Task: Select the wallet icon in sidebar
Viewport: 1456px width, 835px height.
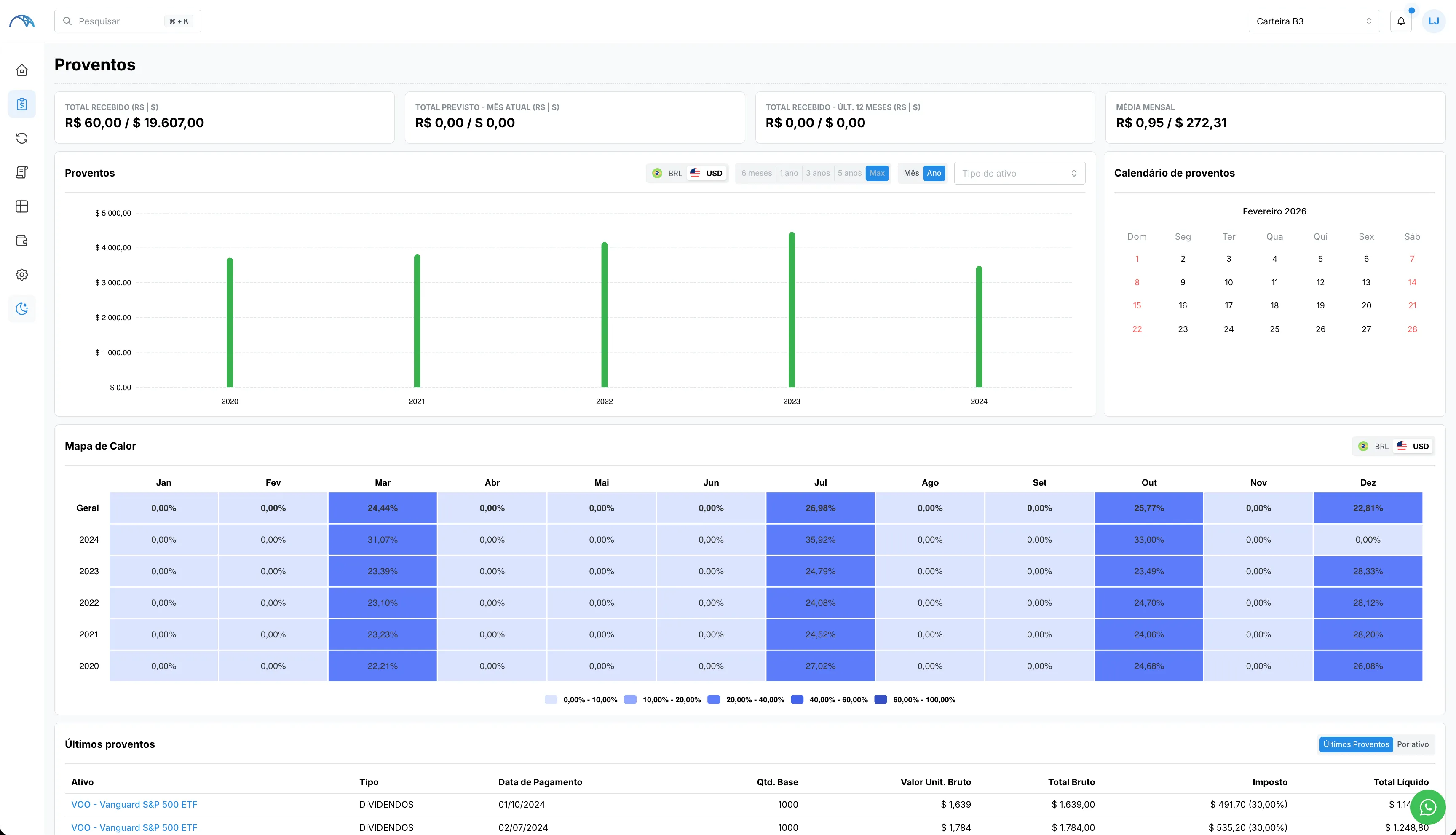Action: click(x=21, y=240)
